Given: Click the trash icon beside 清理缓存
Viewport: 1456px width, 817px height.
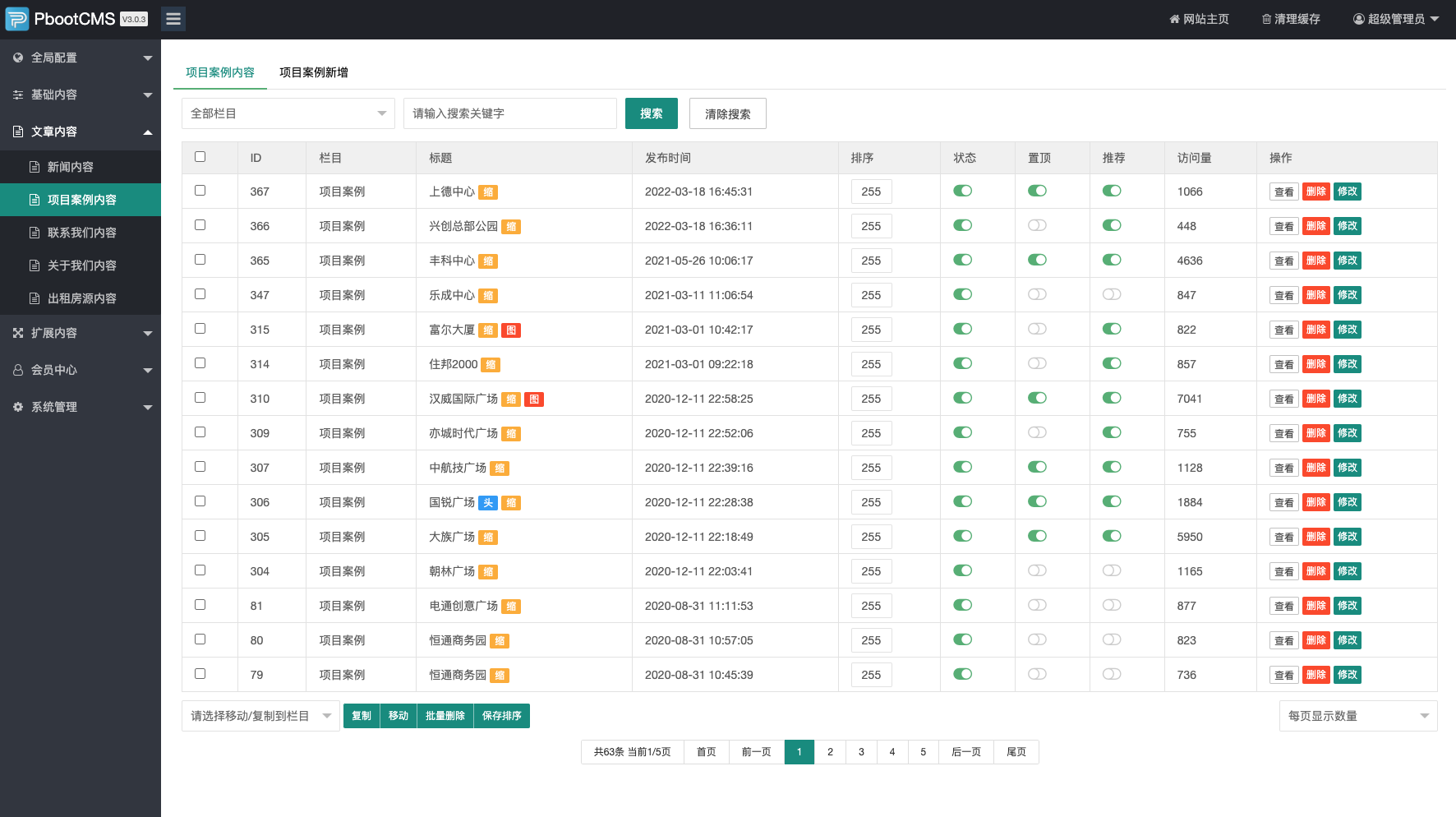Looking at the screenshot, I should [x=1266, y=19].
